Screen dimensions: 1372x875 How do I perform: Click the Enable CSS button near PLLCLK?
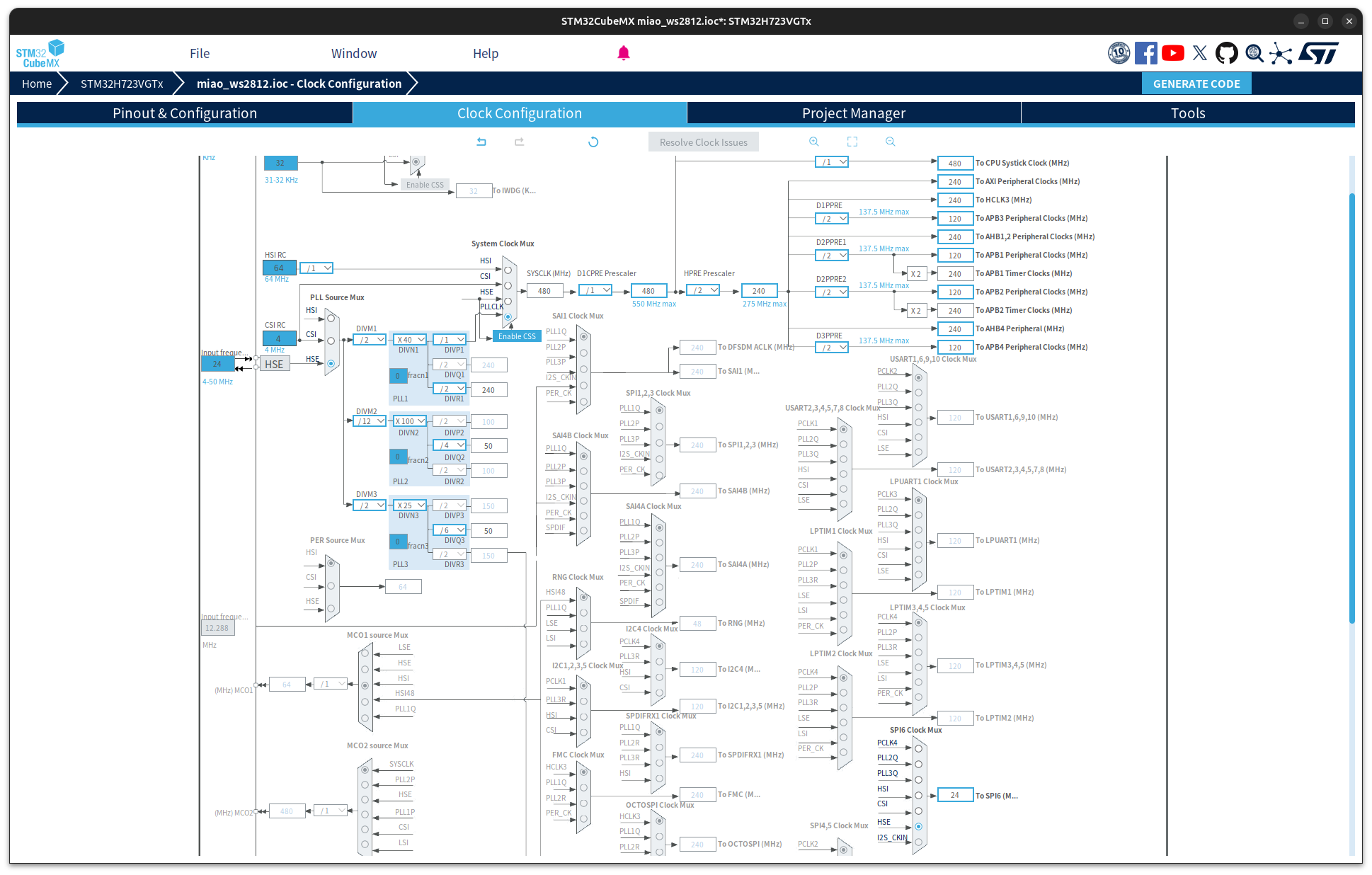coord(517,336)
